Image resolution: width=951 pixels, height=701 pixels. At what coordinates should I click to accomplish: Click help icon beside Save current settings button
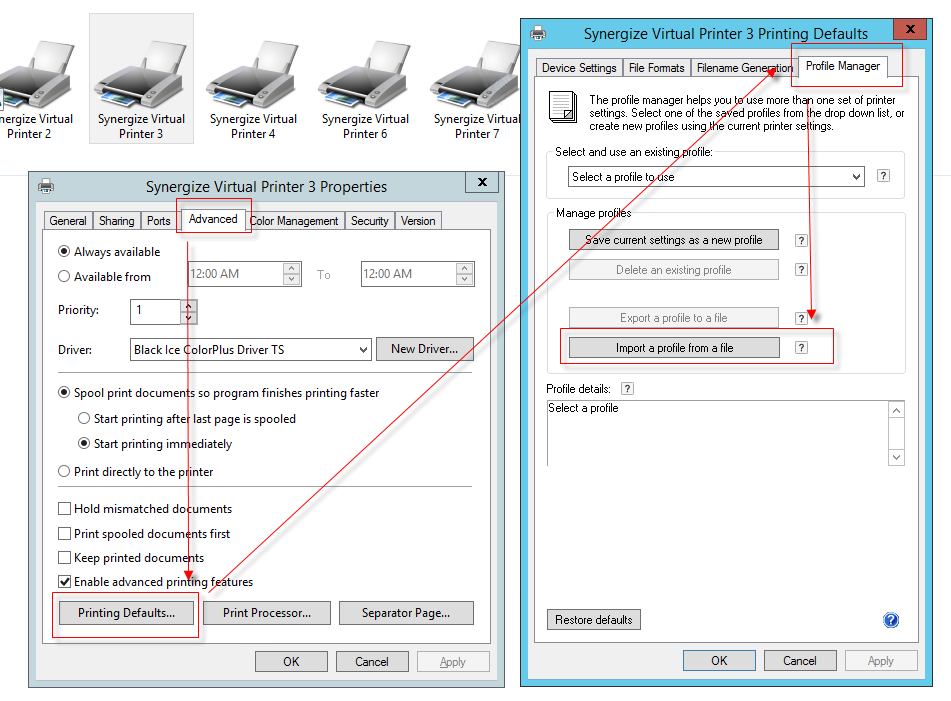(x=801, y=240)
